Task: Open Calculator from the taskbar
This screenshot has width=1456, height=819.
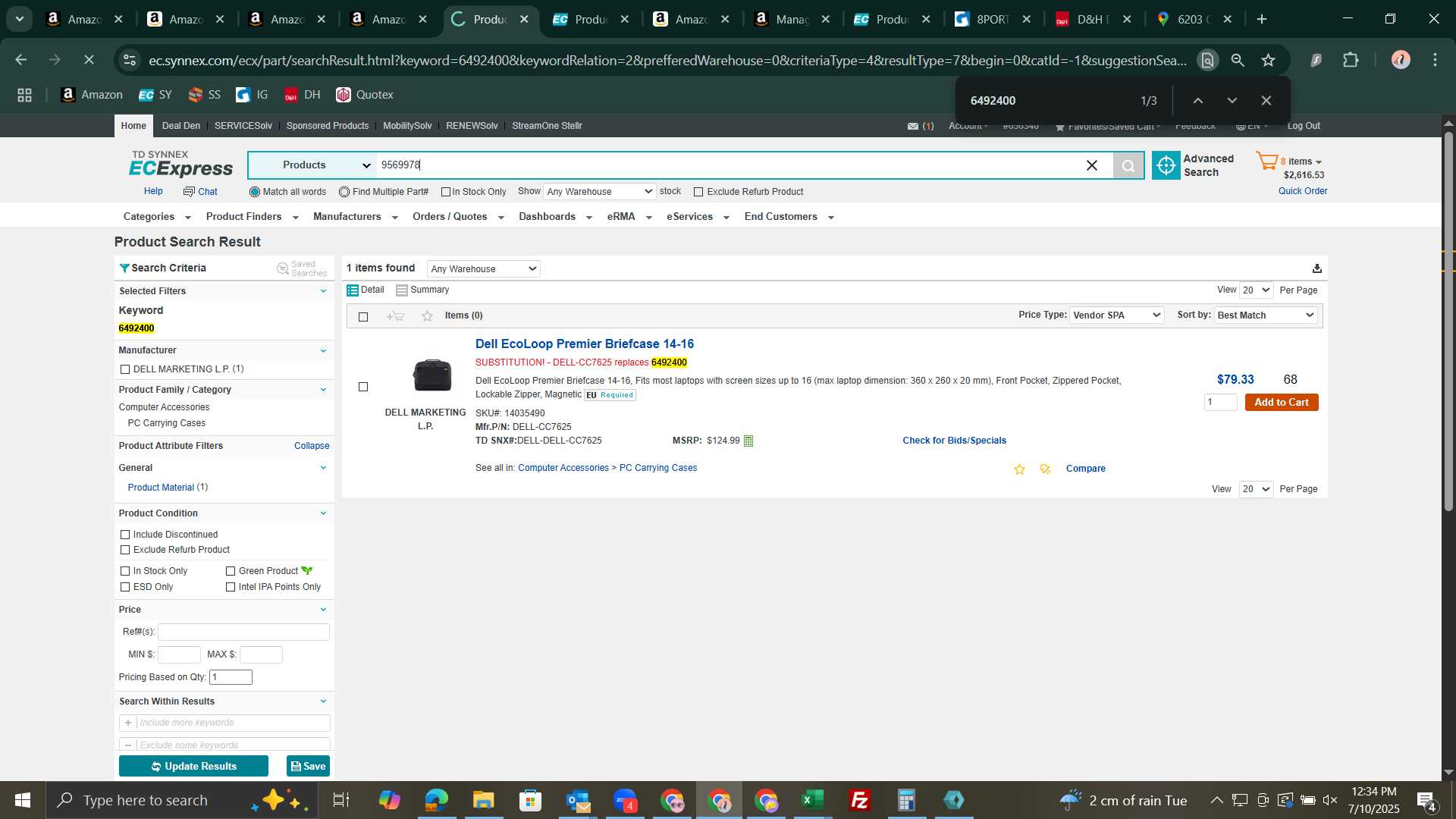Action: [x=906, y=800]
